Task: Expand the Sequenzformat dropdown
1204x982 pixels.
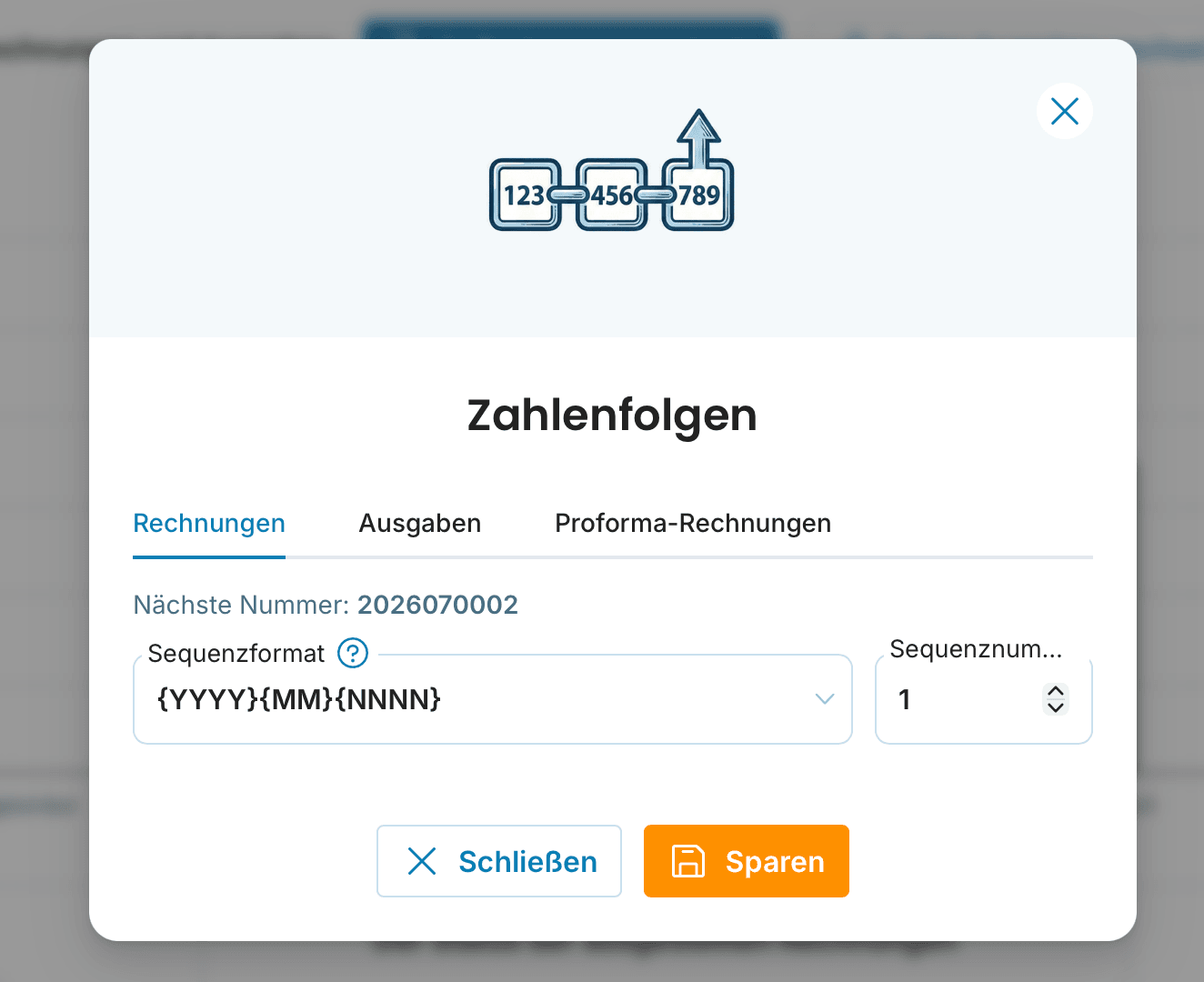Action: (x=825, y=699)
